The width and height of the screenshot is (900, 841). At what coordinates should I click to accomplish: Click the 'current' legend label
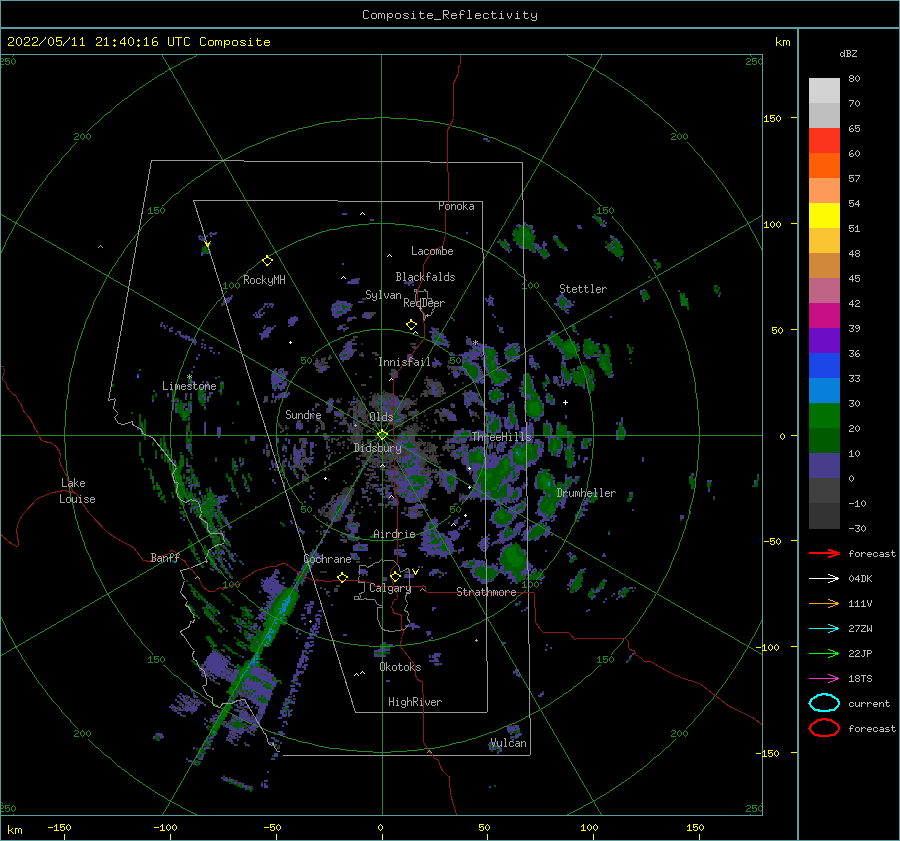tap(869, 704)
